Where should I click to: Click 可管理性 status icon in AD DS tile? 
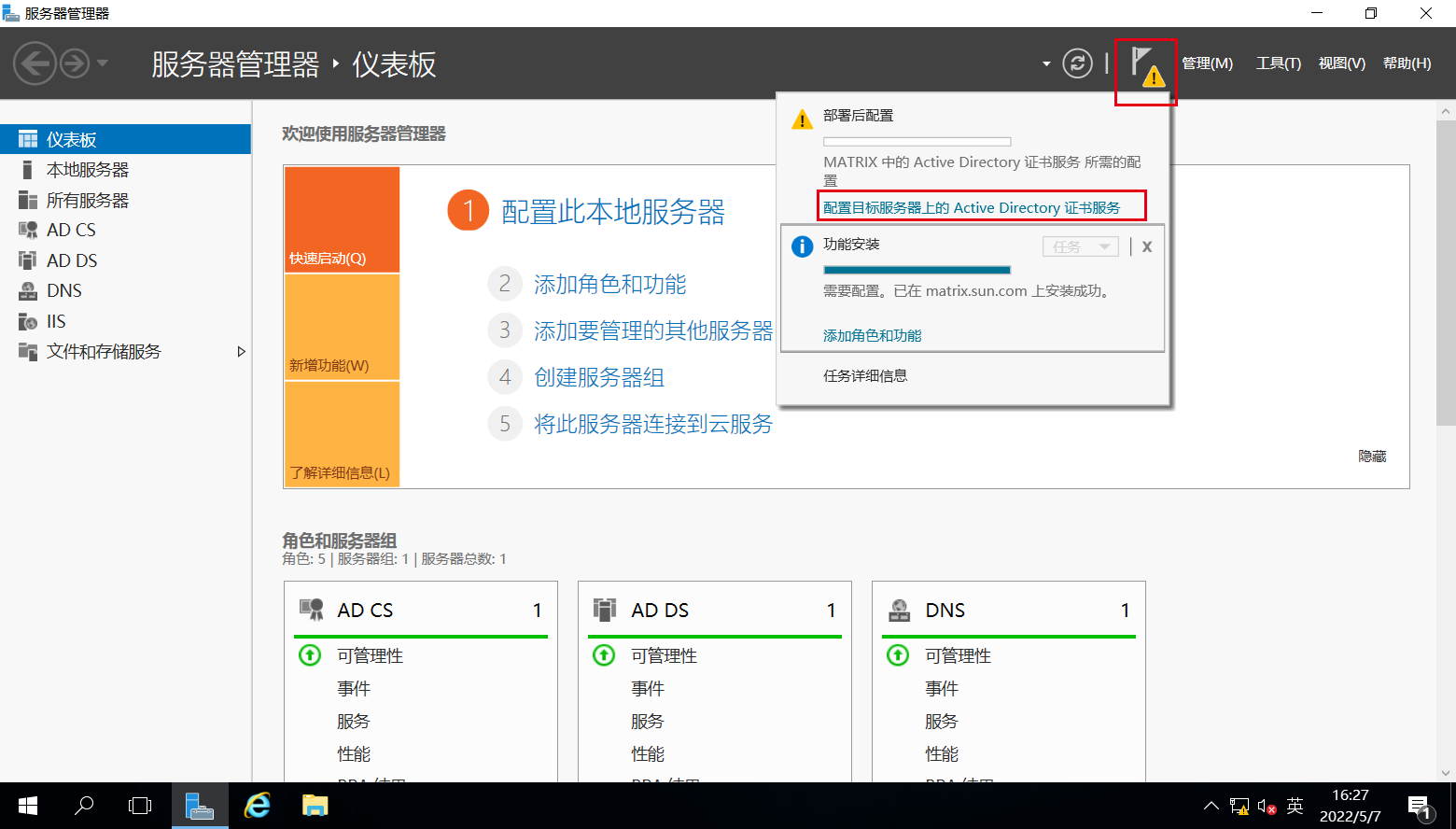coord(604,655)
